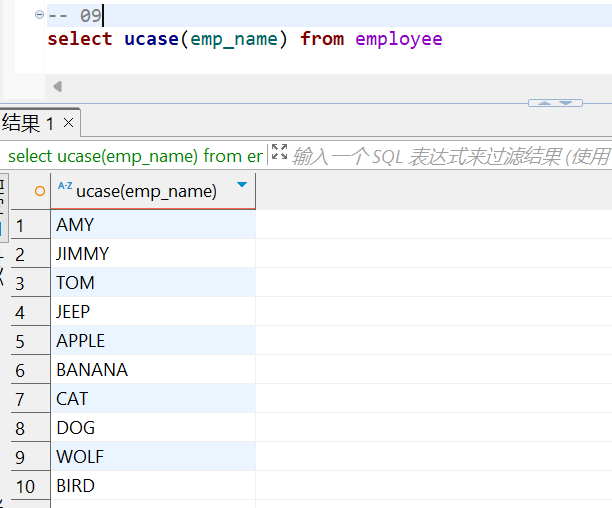The height and width of the screenshot is (508, 612).
Task: Click the panel divider collapse handle
Action: (555, 102)
